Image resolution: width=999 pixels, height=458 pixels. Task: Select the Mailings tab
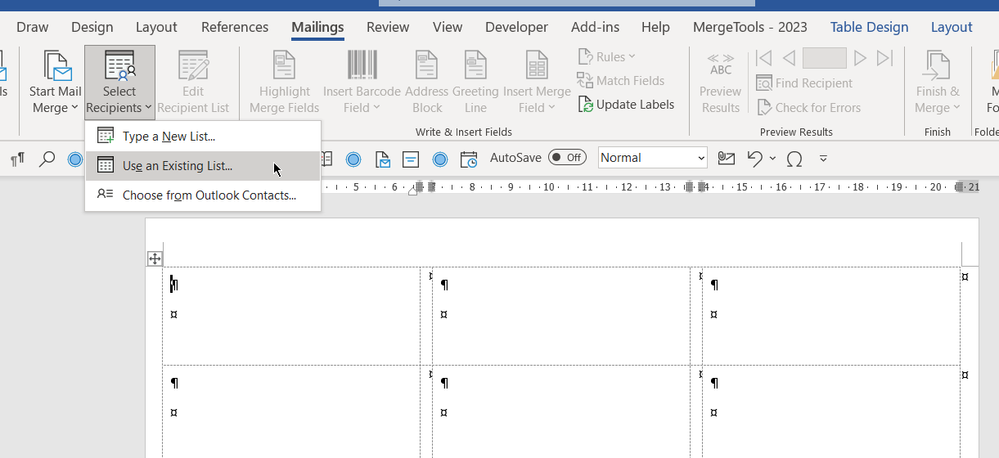(317, 27)
